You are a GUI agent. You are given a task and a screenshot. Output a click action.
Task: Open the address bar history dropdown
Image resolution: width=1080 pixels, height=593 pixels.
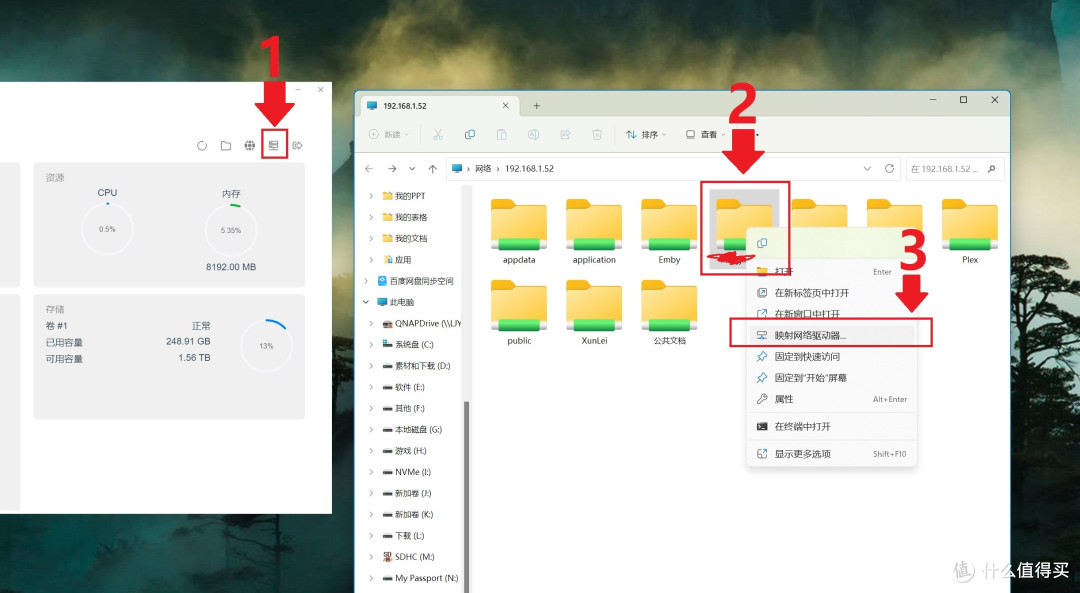(867, 169)
